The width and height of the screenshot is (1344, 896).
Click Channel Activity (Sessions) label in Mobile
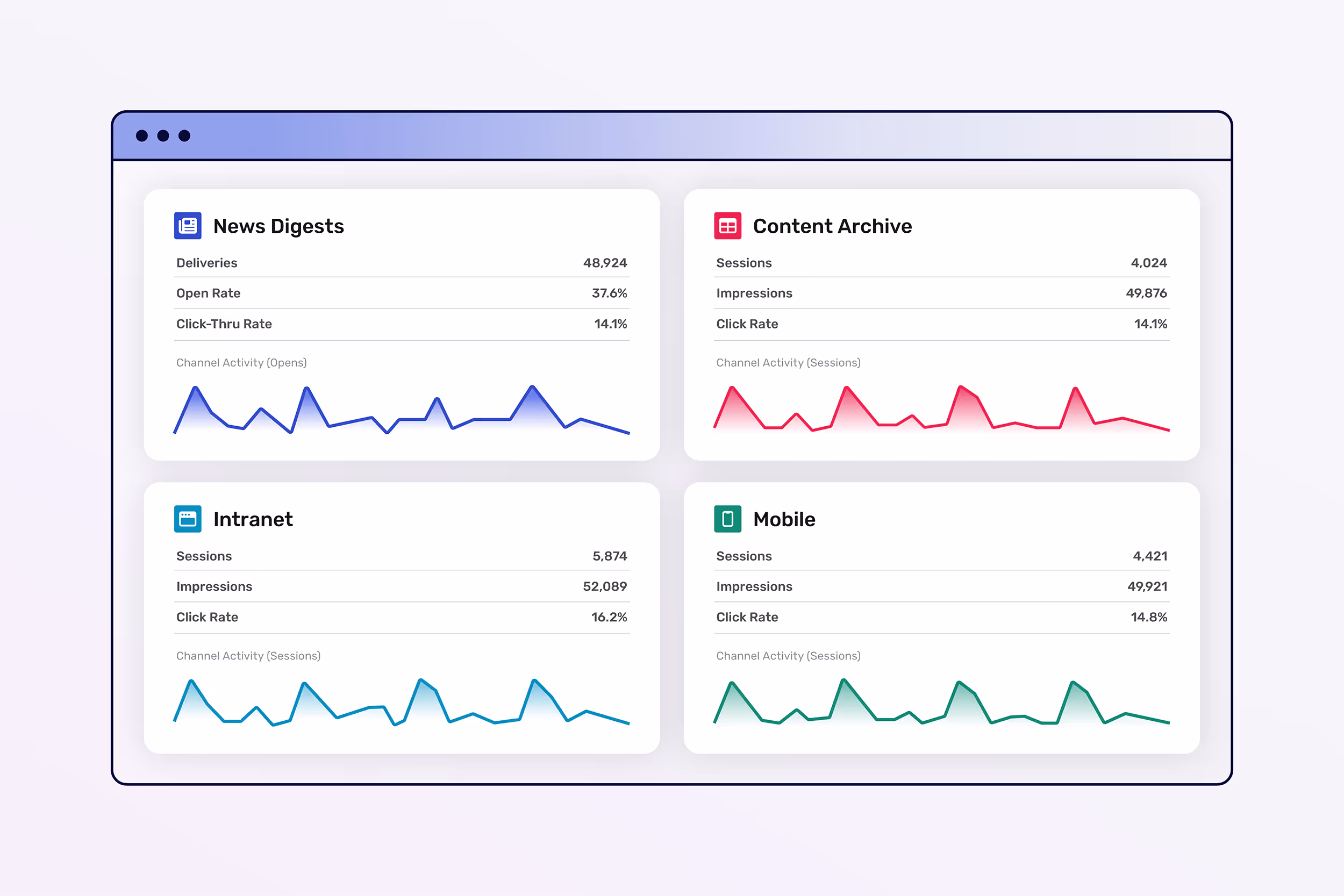coord(788,655)
